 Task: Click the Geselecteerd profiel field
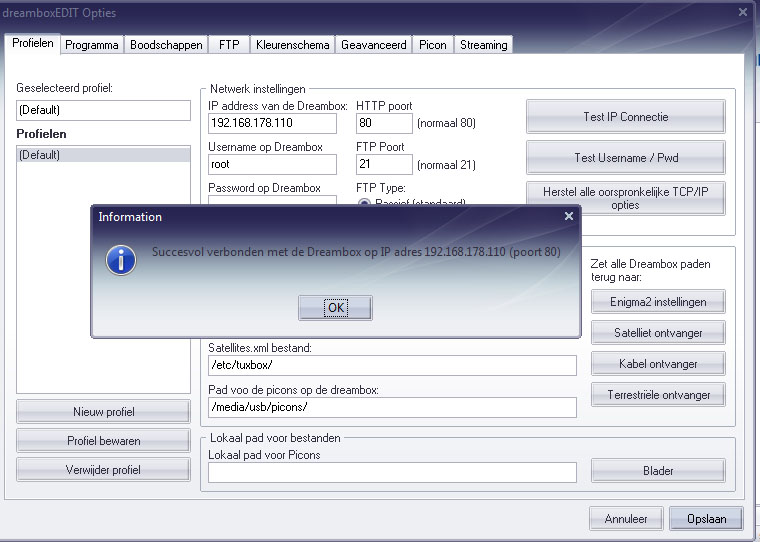(x=103, y=110)
